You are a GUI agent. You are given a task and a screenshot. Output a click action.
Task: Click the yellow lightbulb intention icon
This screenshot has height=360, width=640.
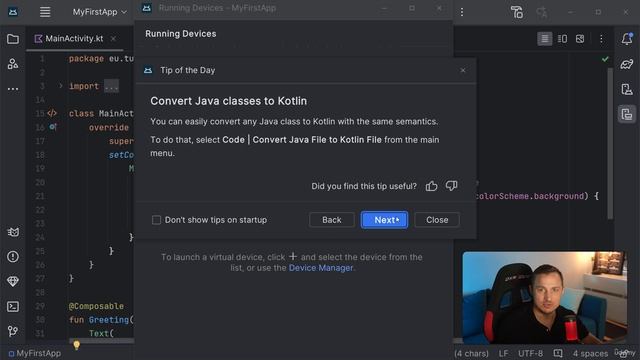pos(76,345)
